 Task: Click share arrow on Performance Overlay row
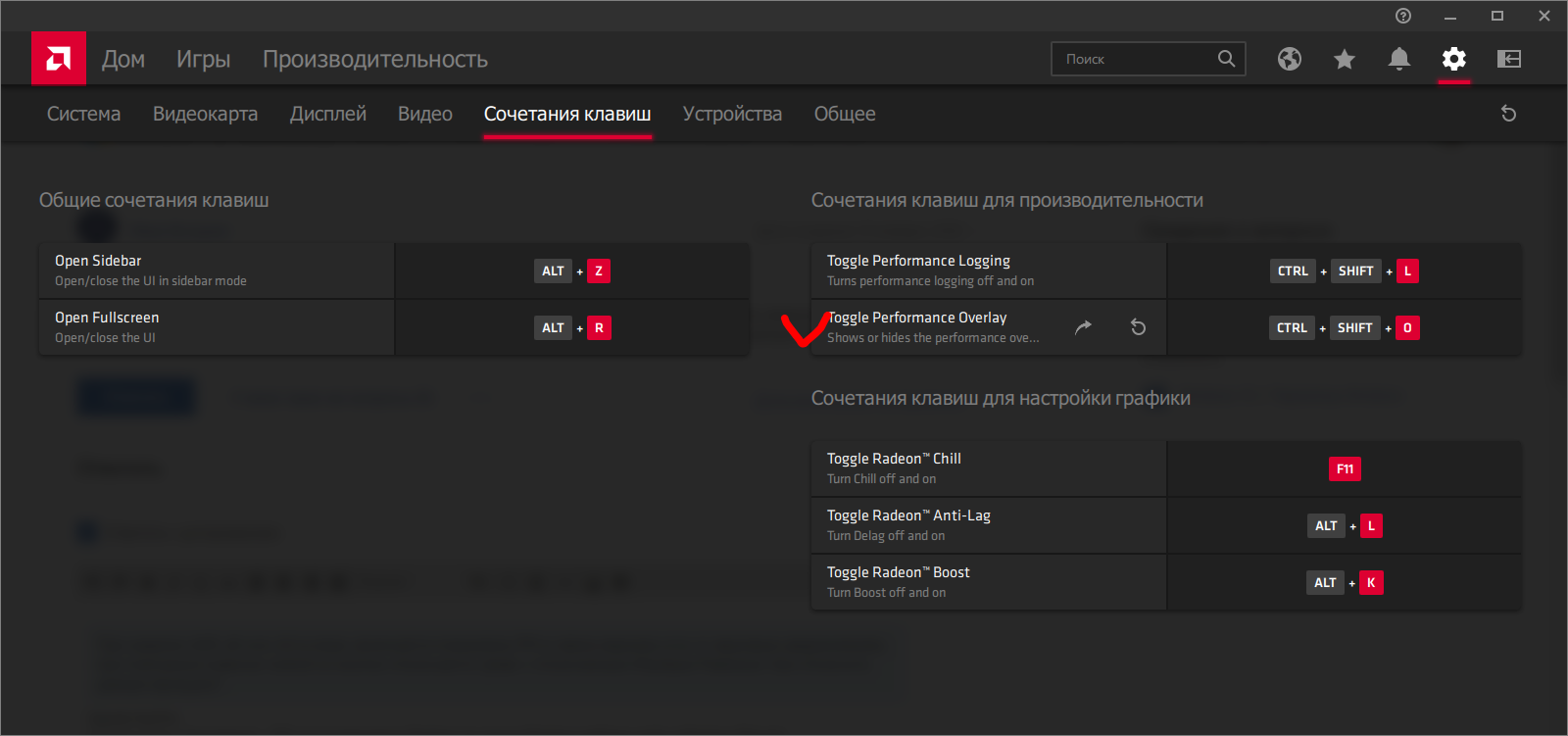tap(1083, 327)
